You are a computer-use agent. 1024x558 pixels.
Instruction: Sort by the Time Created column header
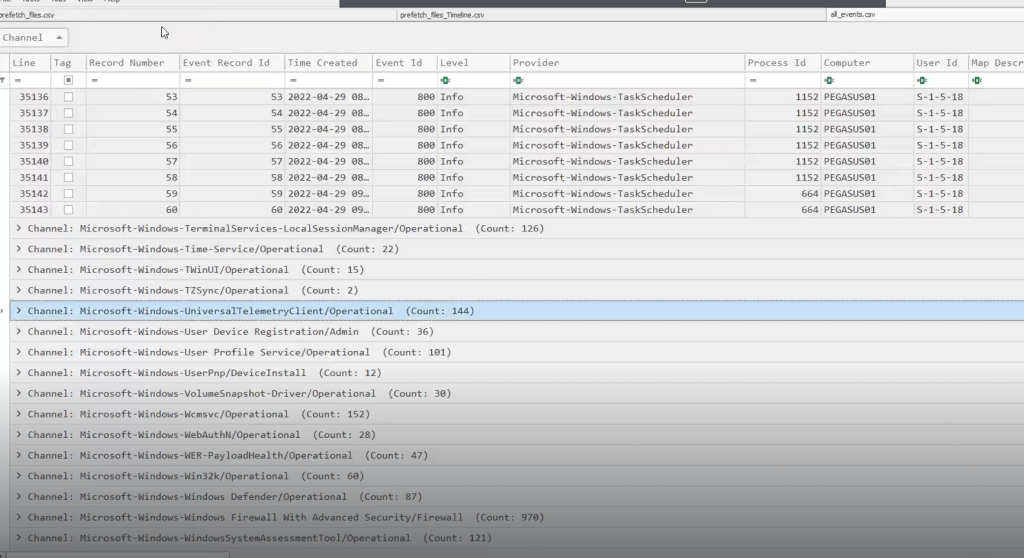pos(328,63)
